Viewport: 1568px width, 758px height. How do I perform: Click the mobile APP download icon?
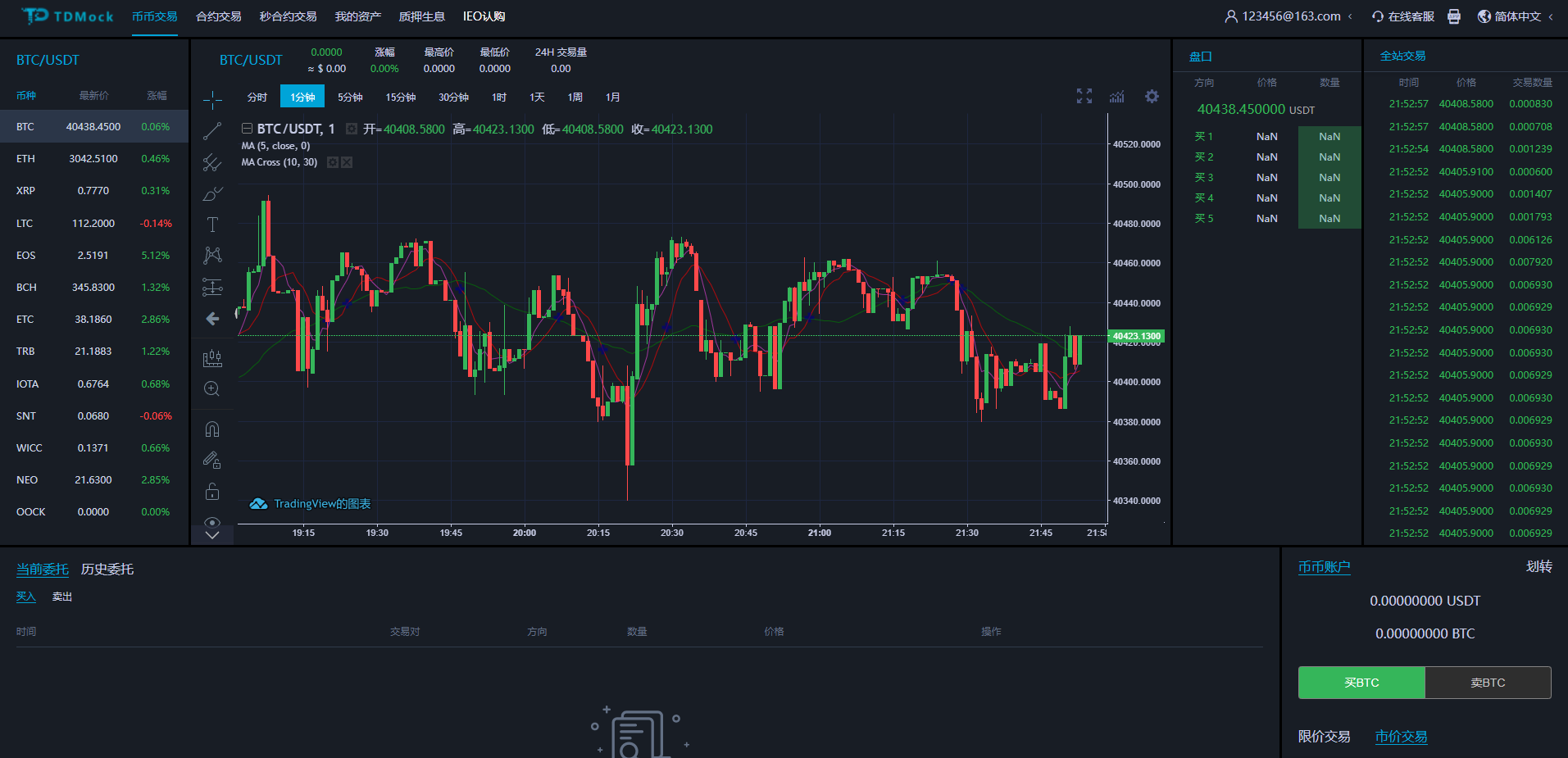[x=1453, y=16]
